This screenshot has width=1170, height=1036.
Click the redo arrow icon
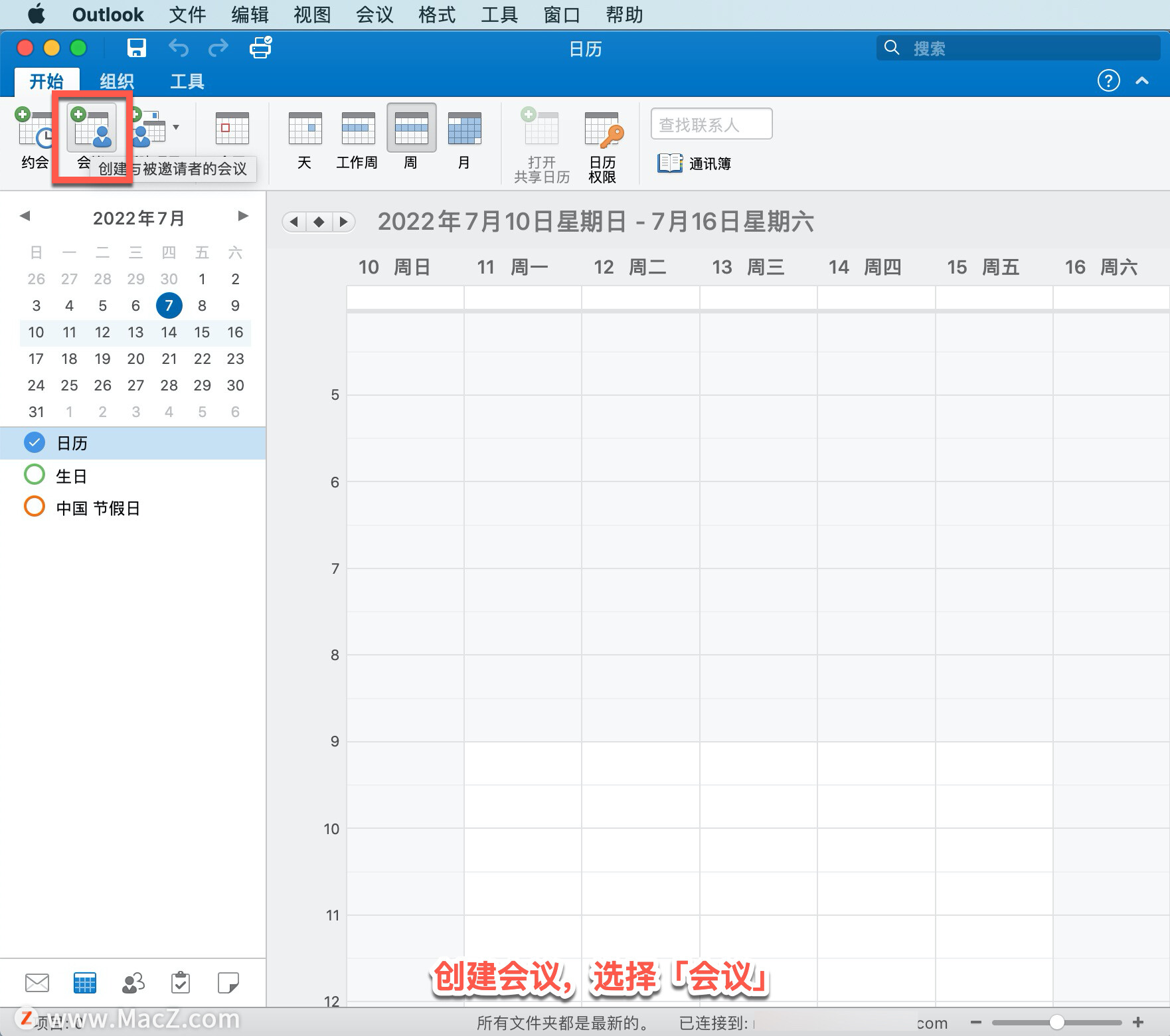click(218, 48)
